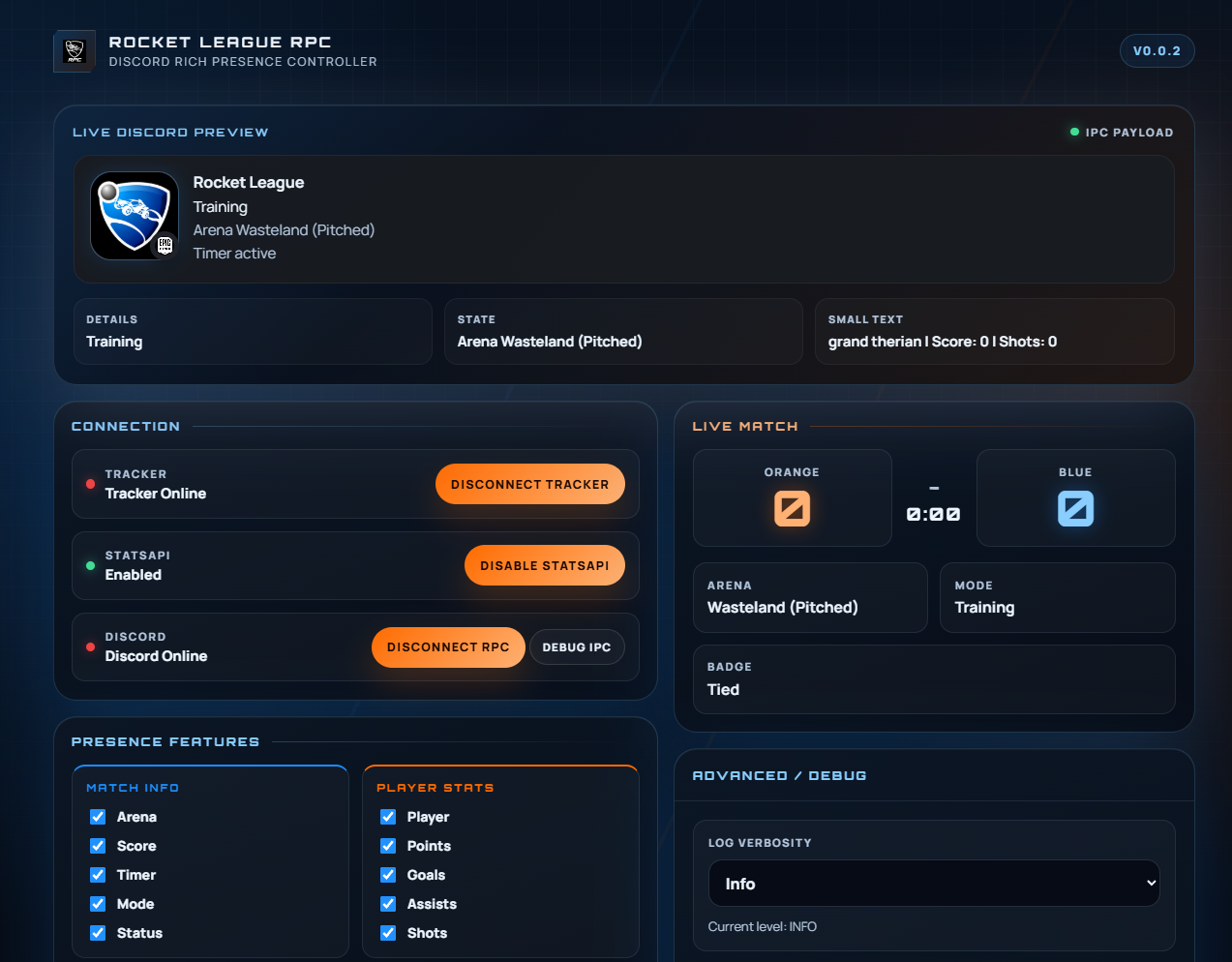1232x962 pixels.
Task: Disconnect the tracker
Action: [x=530, y=484]
